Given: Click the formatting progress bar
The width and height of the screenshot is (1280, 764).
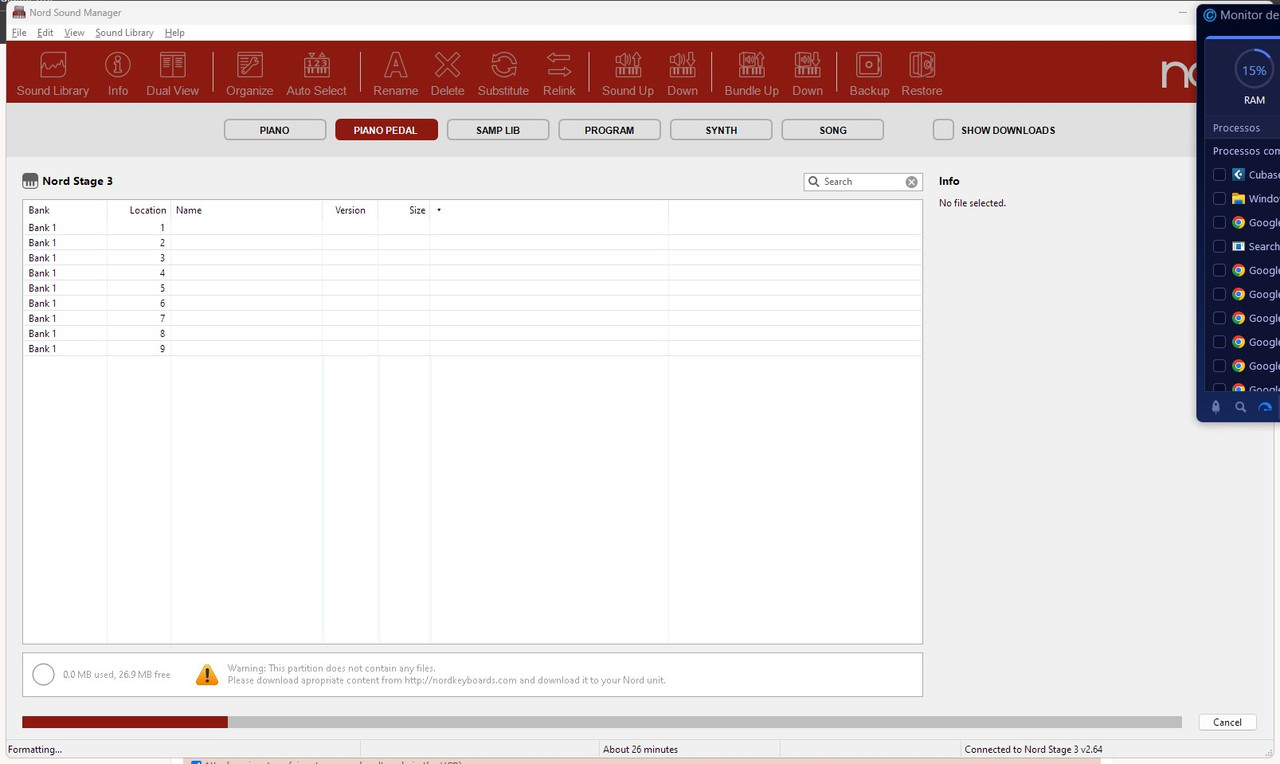Looking at the screenshot, I should click(x=602, y=722).
